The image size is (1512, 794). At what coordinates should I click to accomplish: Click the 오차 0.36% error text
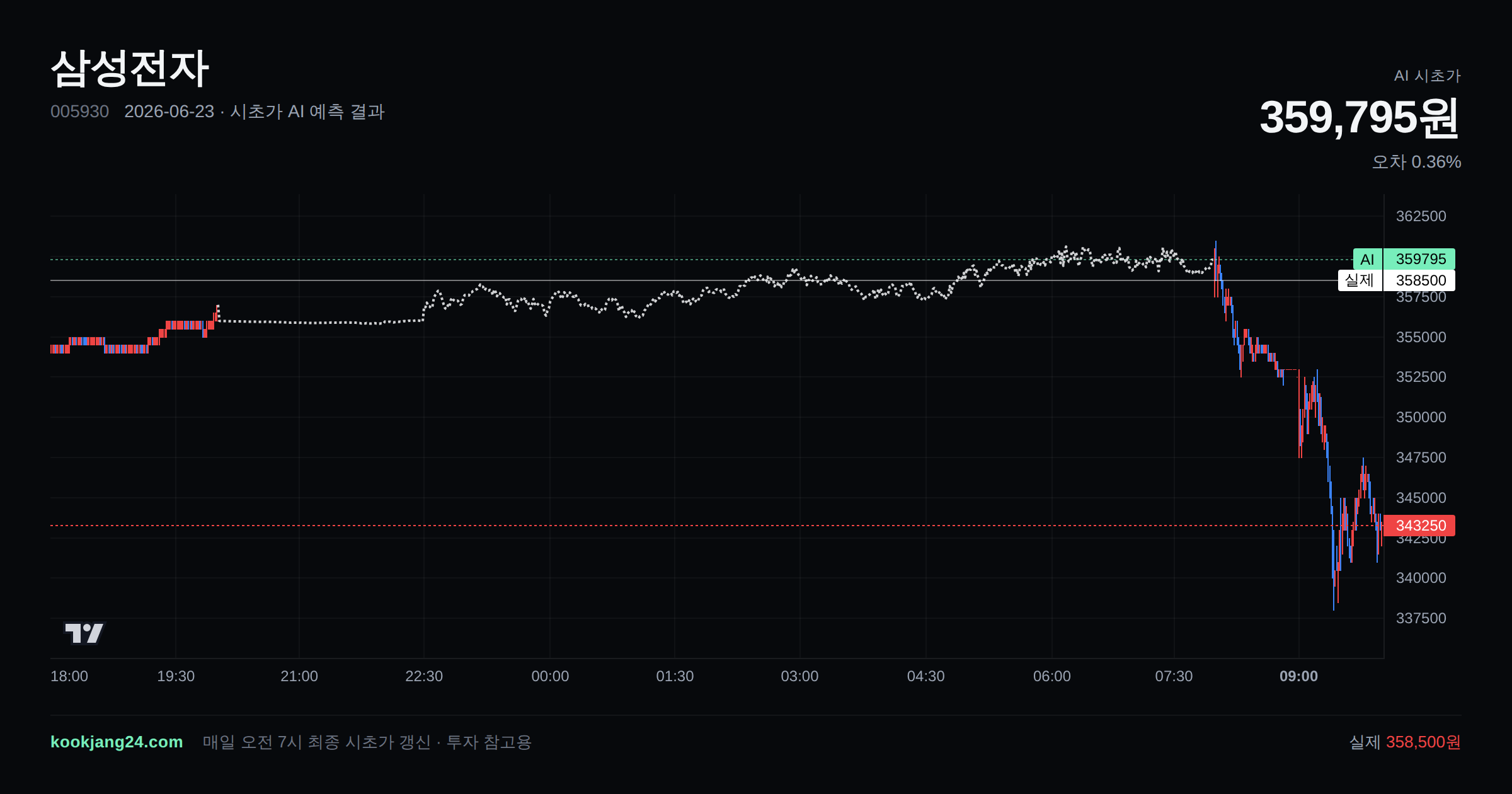click(1416, 162)
